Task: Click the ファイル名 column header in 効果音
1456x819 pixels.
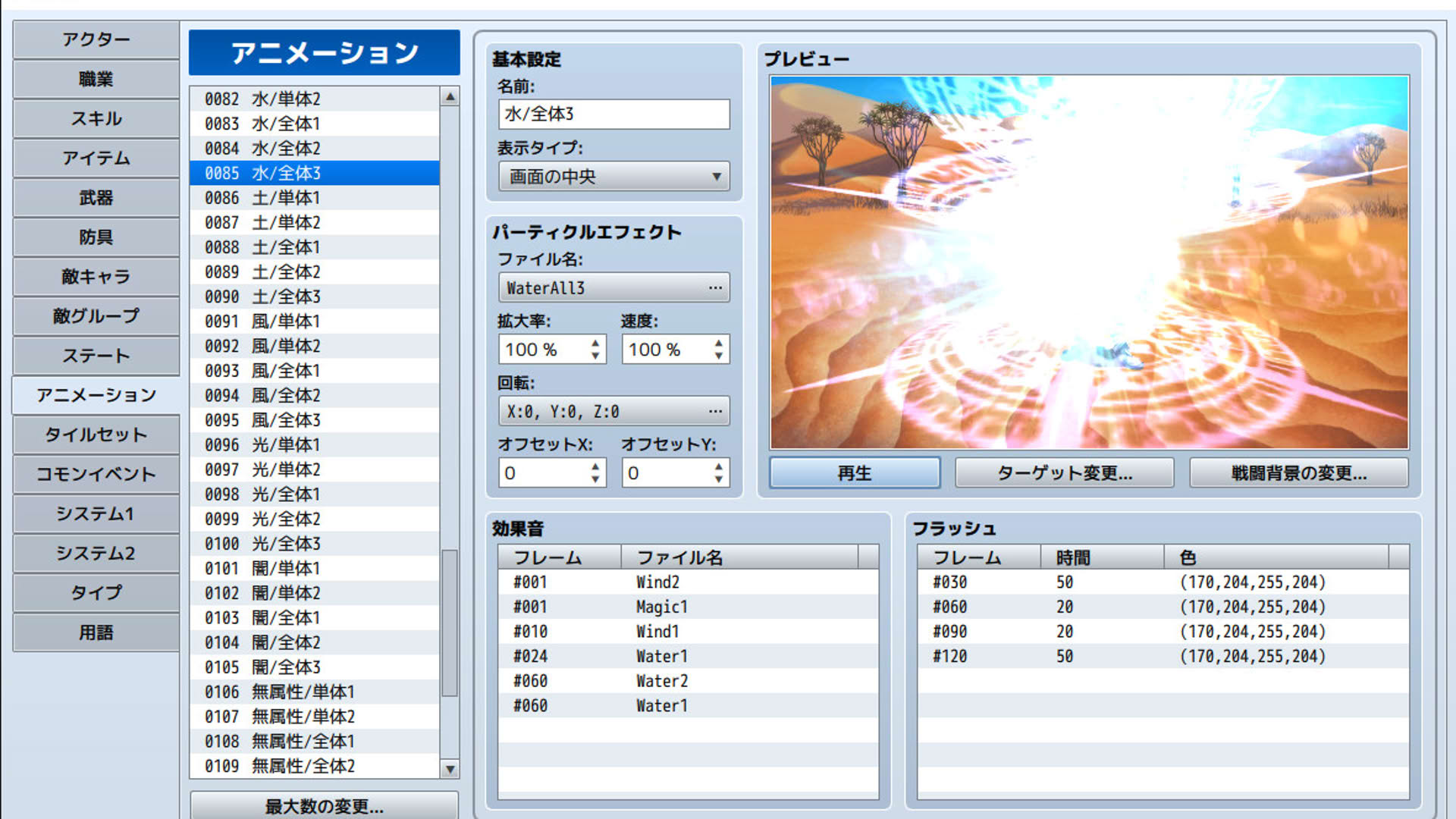Action: pos(739,557)
